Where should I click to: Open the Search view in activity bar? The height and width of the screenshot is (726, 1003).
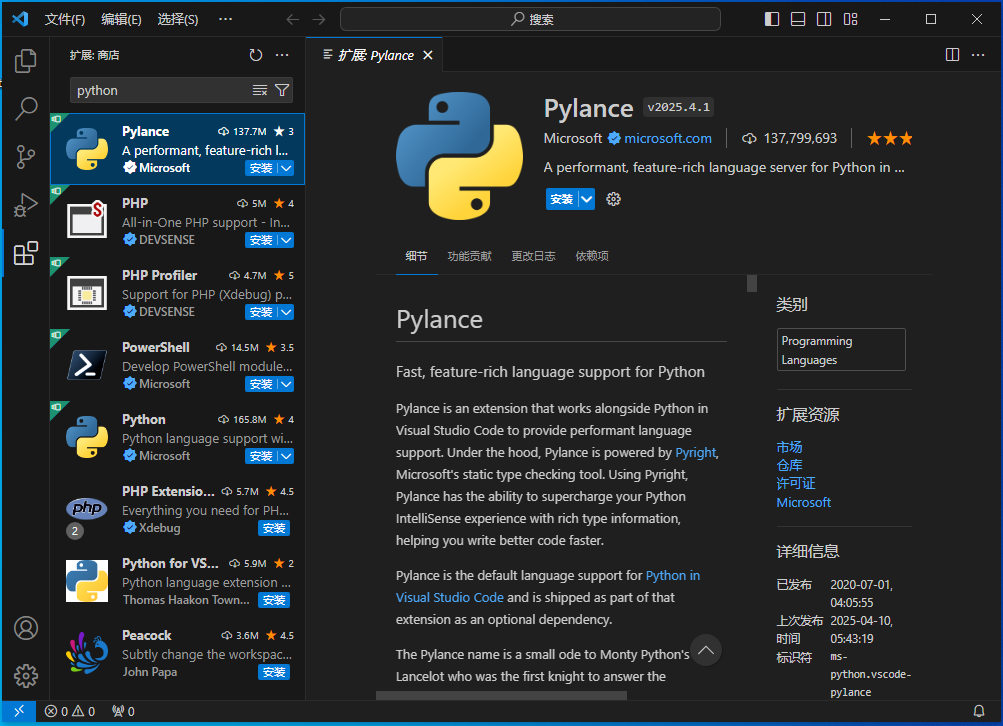point(26,109)
